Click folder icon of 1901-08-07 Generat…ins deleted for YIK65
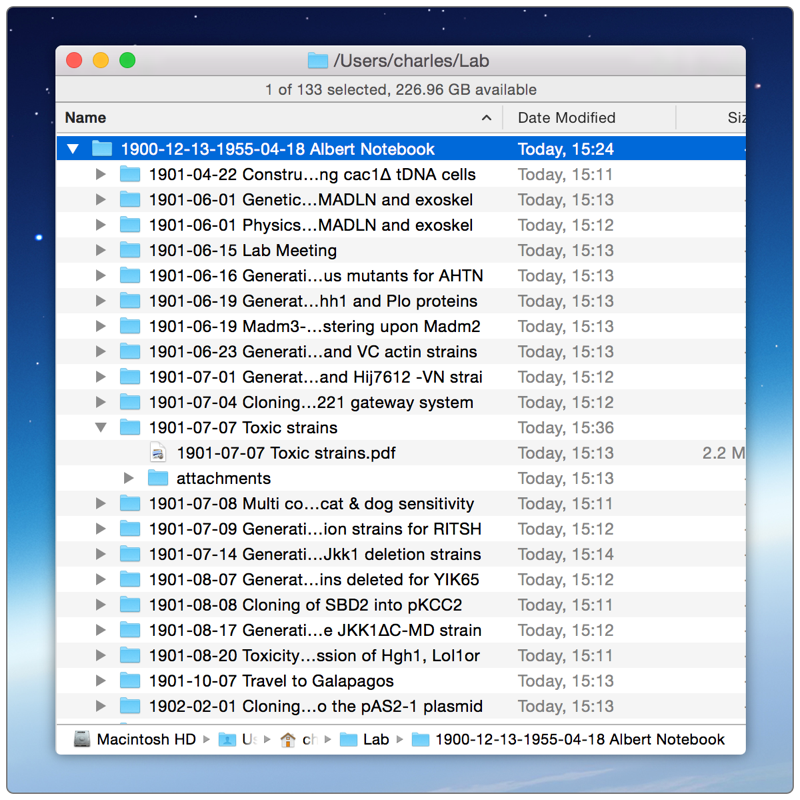The height and width of the screenshot is (800, 800). (x=130, y=580)
